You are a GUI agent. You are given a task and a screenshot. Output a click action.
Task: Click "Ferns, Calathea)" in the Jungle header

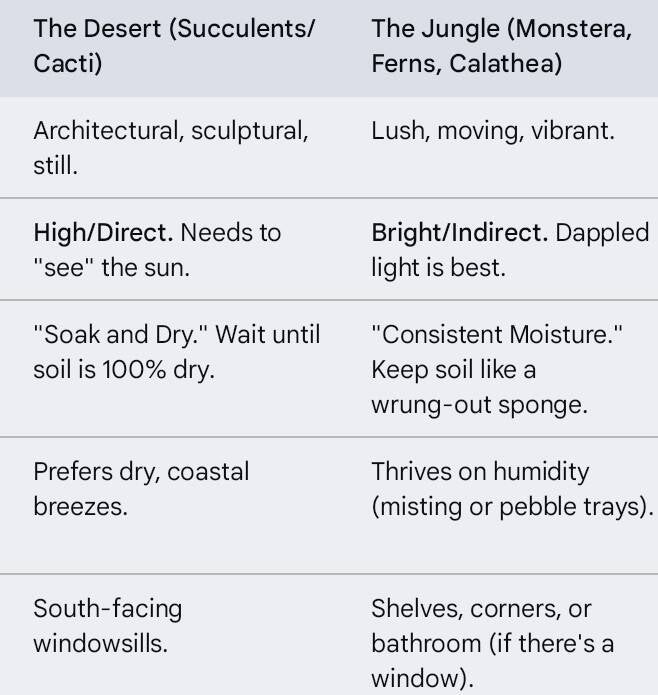466,64
